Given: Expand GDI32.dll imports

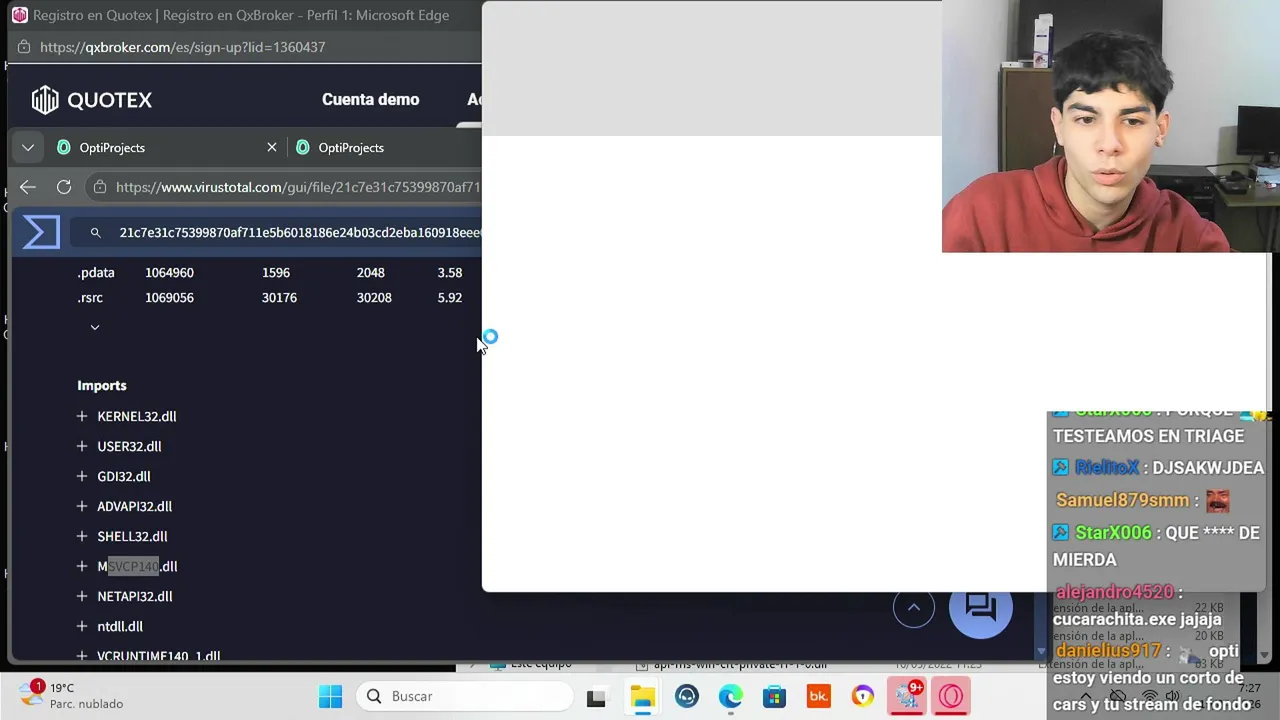Looking at the screenshot, I should [x=82, y=476].
